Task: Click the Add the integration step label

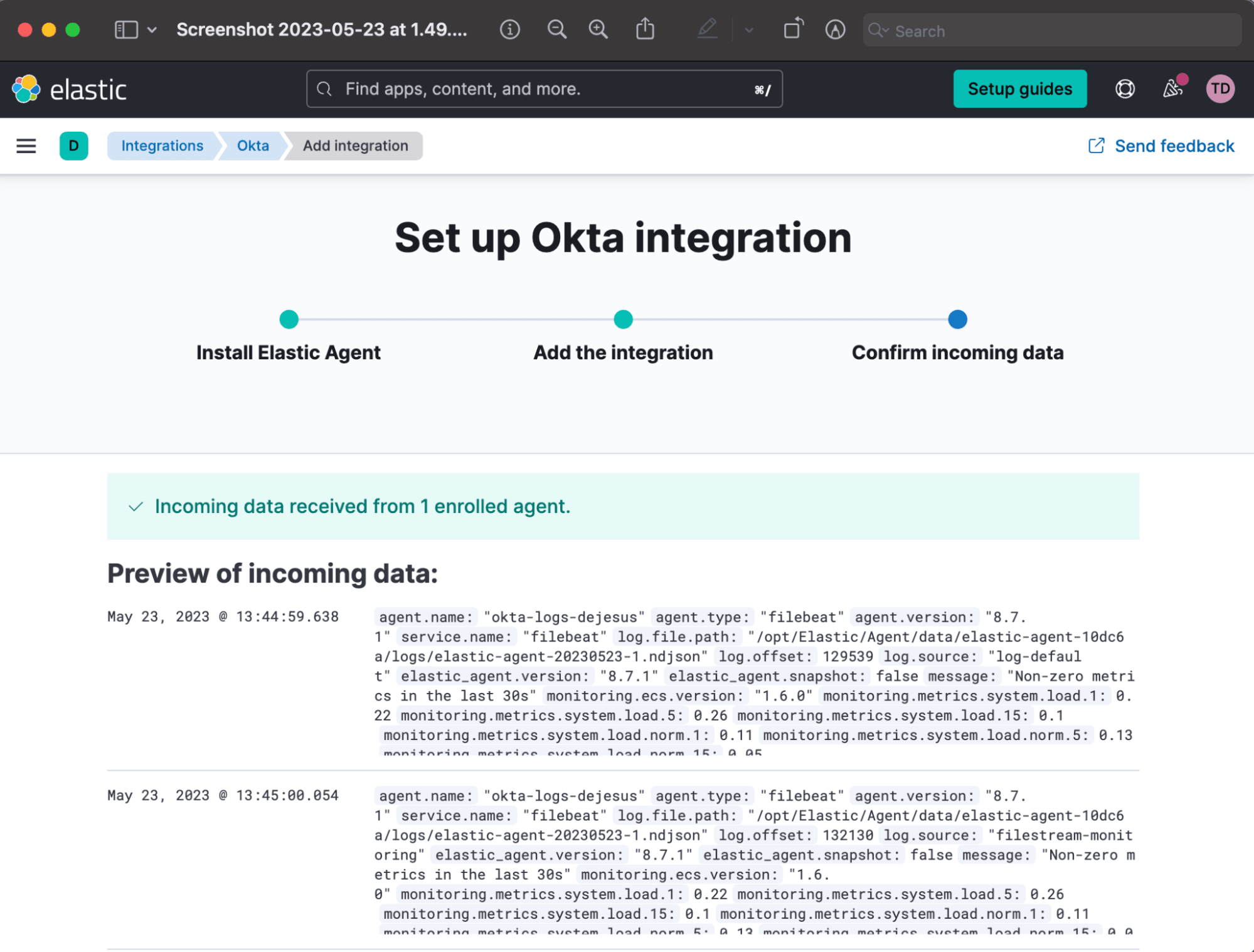Action: pyautogui.click(x=623, y=352)
